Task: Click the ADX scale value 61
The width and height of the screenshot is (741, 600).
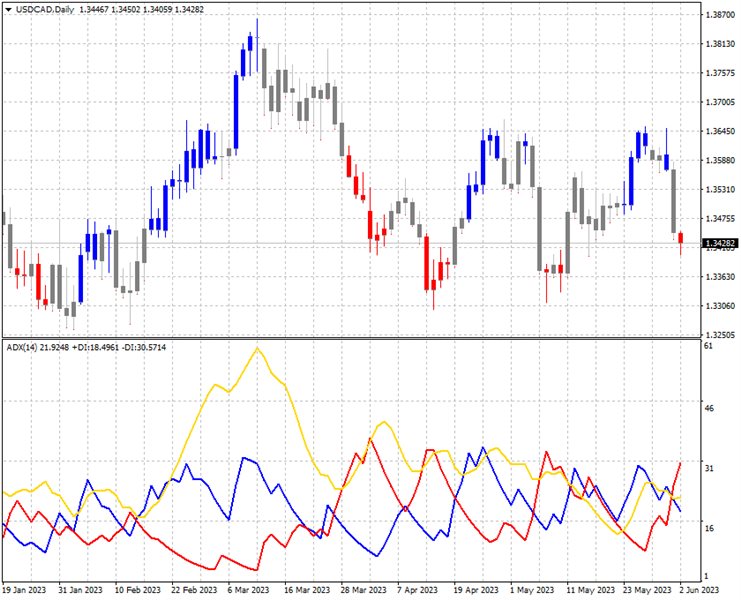Action: pos(708,346)
